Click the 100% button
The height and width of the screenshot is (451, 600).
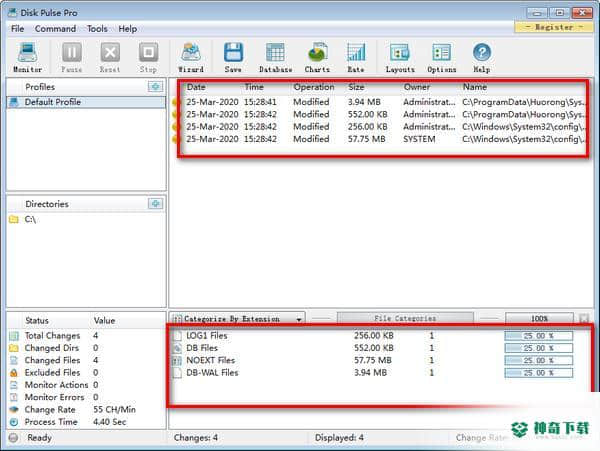[x=539, y=318]
